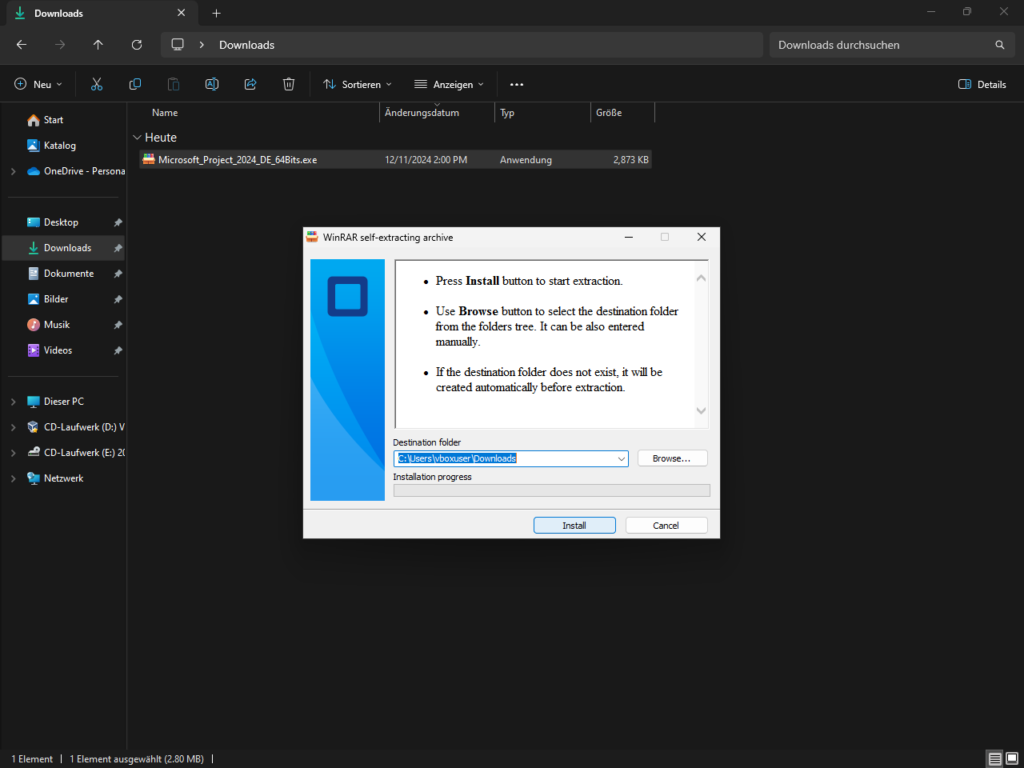This screenshot has width=1024, height=768.
Task: Refresh the Downloads folder view
Action: point(137,45)
